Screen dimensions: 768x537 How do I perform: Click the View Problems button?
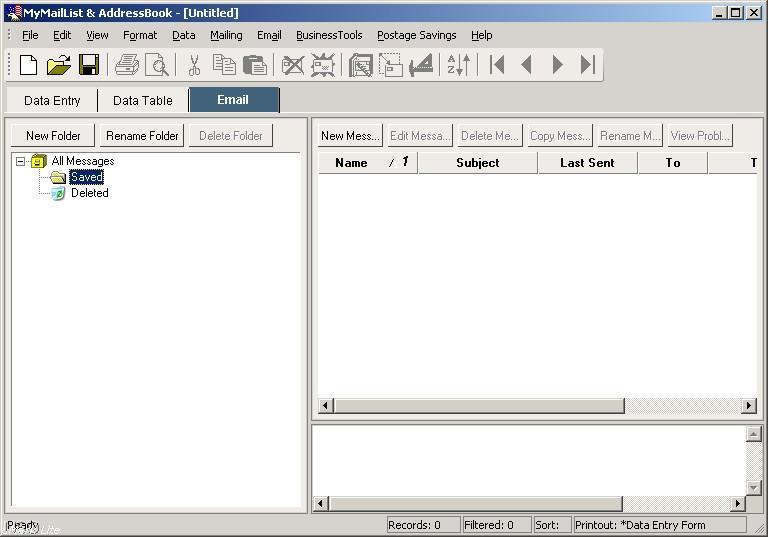tap(700, 136)
